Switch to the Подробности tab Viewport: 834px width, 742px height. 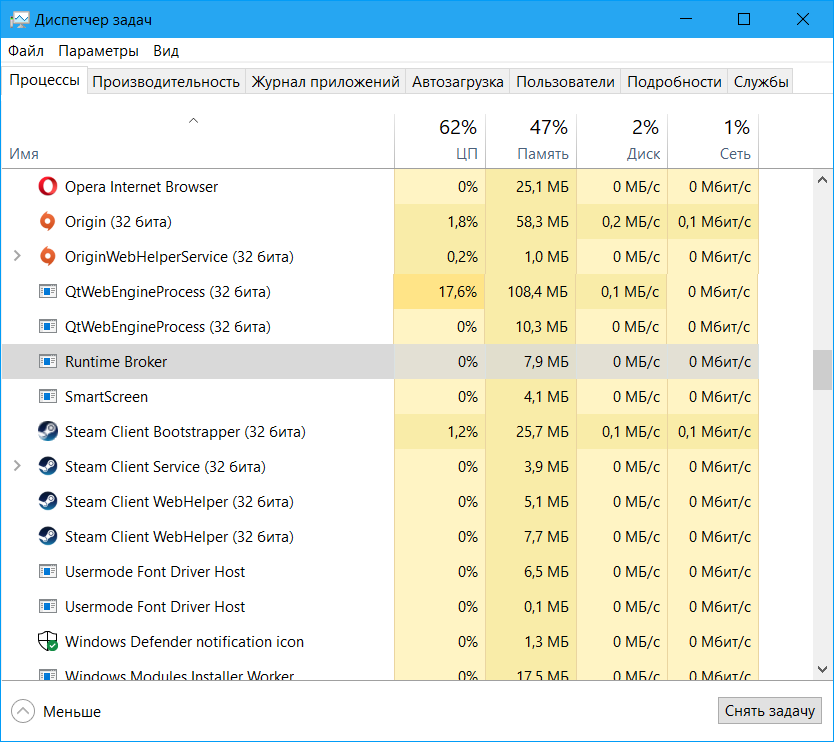674,82
